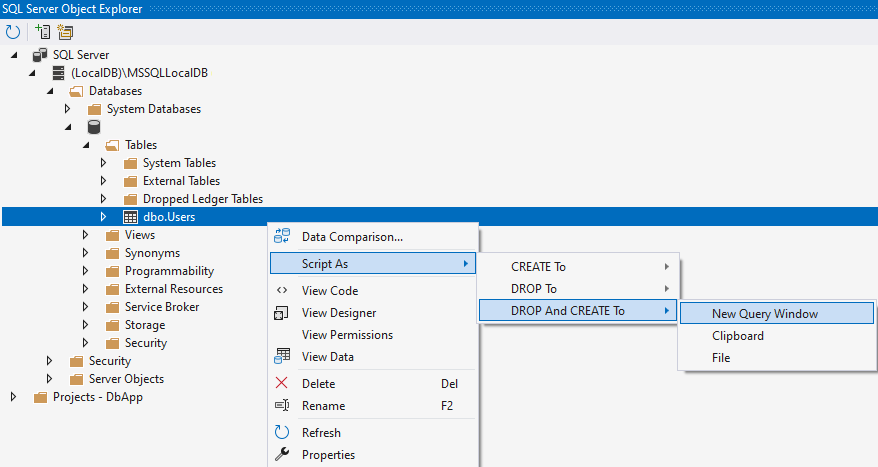Collapse the Tables folder
The image size is (878, 467).
coord(86,145)
